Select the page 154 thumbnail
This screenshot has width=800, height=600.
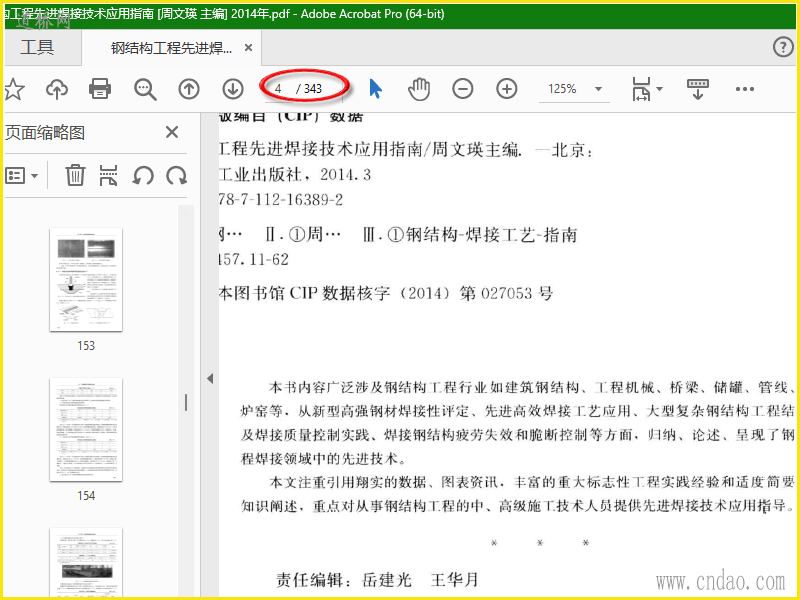86,430
